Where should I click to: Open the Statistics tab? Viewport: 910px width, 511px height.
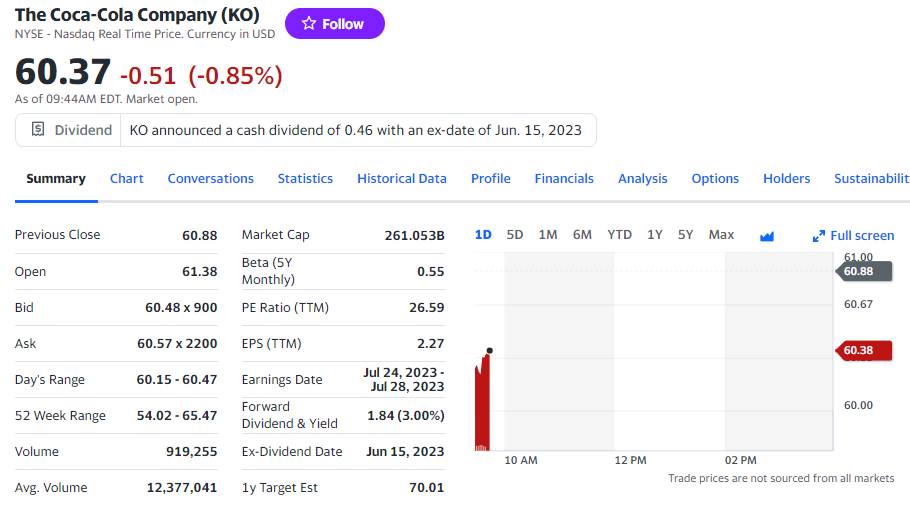point(305,179)
